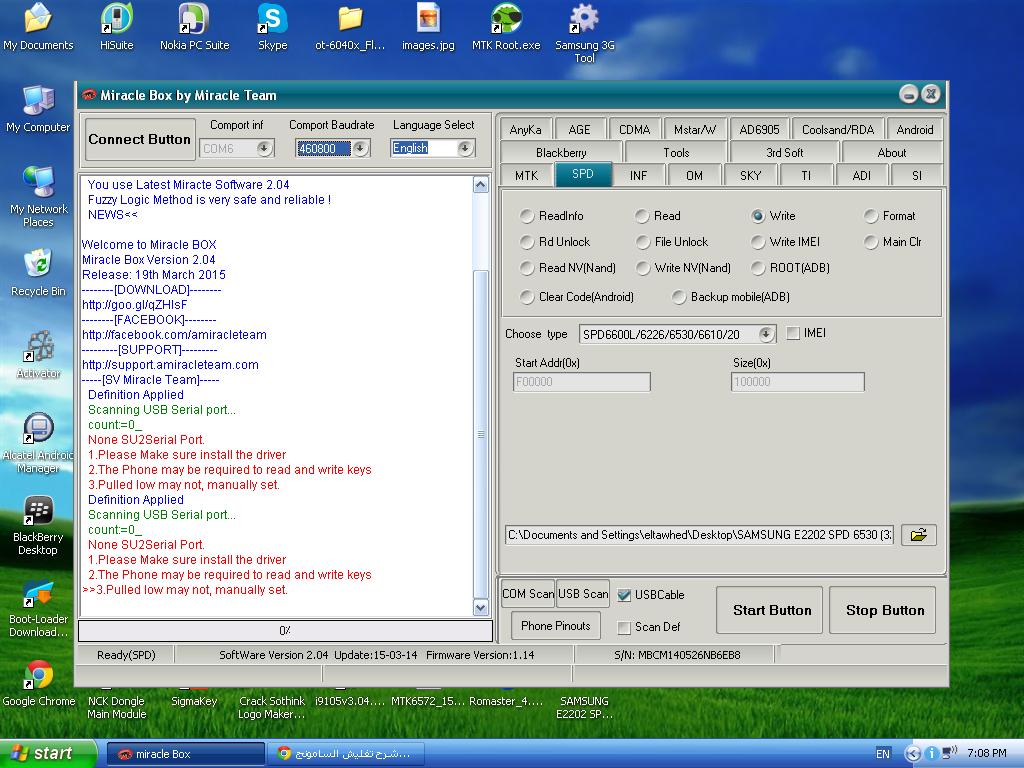This screenshot has width=1024, height=768.
Task: Open Phone Pinouts button
Action: [x=555, y=626]
